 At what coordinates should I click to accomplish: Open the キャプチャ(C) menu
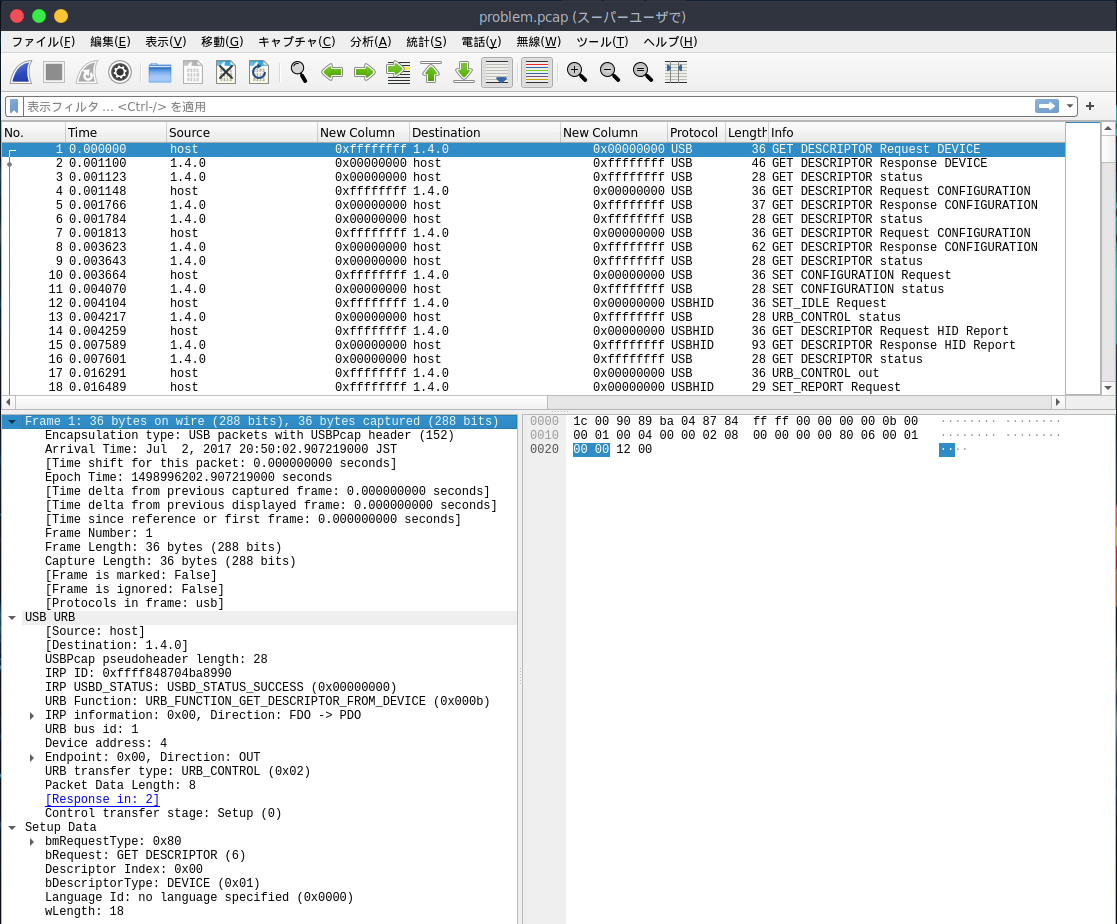[296, 41]
